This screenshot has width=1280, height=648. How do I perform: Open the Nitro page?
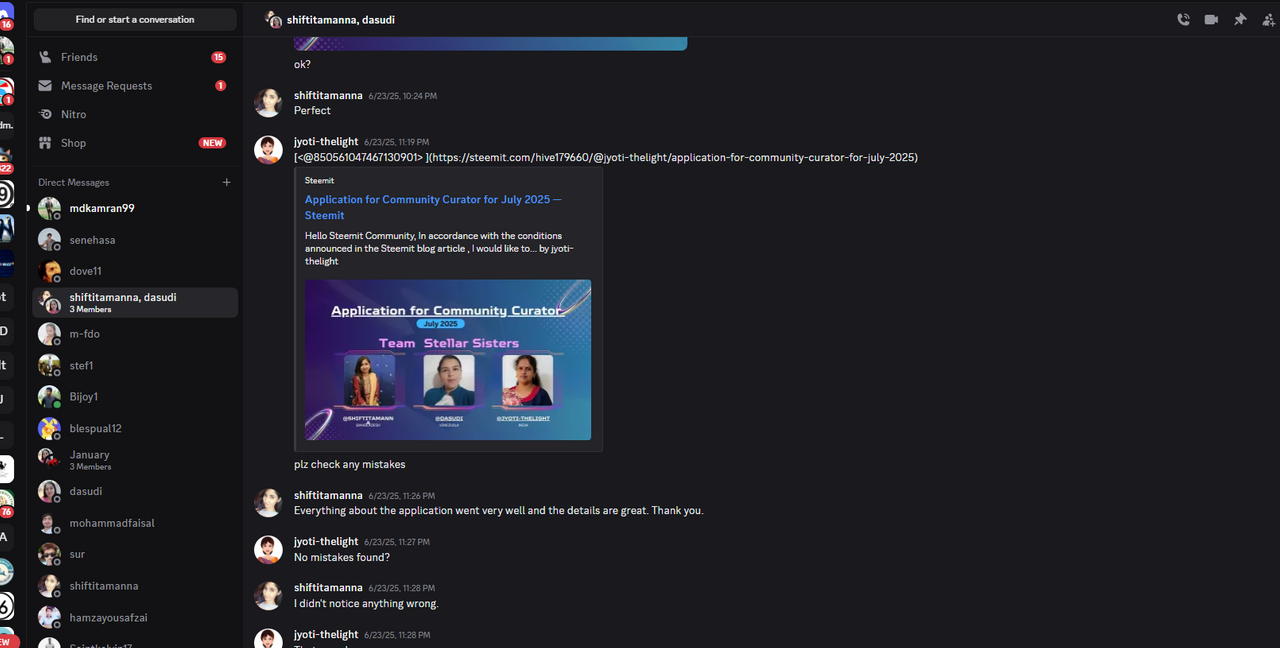point(134,114)
